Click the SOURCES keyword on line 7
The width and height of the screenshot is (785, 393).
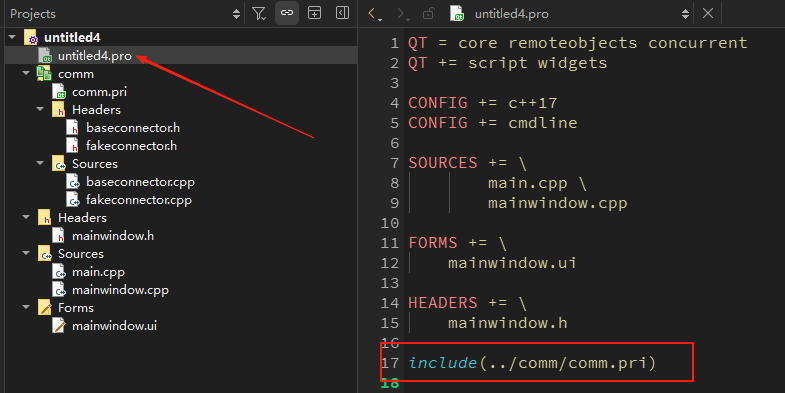(x=443, y=163)
